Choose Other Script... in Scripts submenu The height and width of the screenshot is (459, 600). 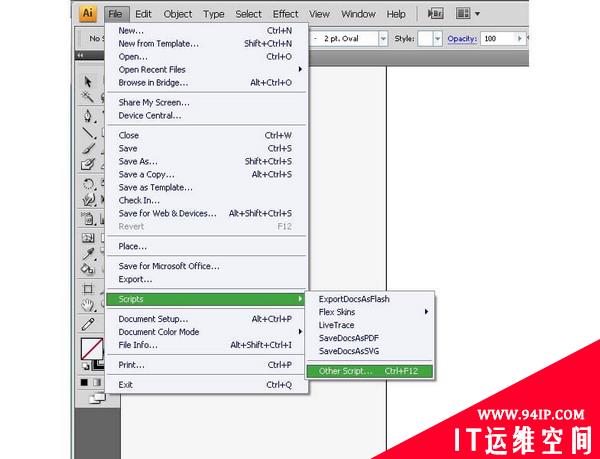click(x=370, y=371)
